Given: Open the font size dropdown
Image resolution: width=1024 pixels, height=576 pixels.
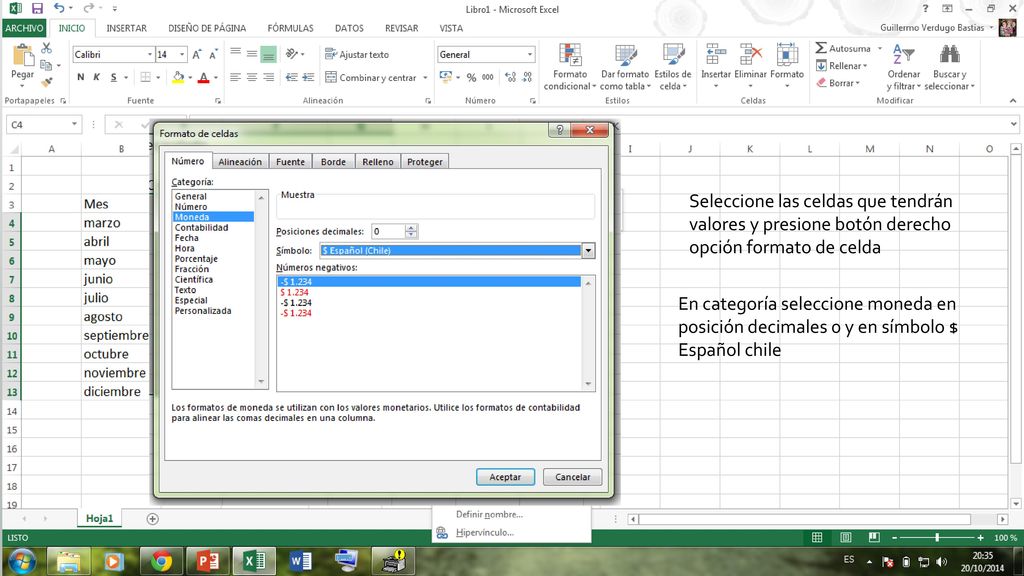Looking at the screenshot, I should point(182,55).
